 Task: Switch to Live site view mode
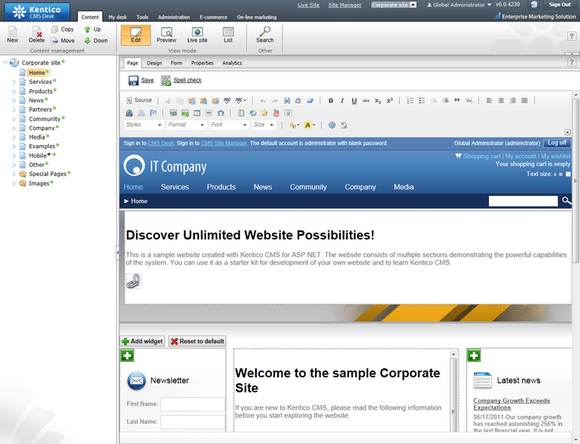[197, 35]
